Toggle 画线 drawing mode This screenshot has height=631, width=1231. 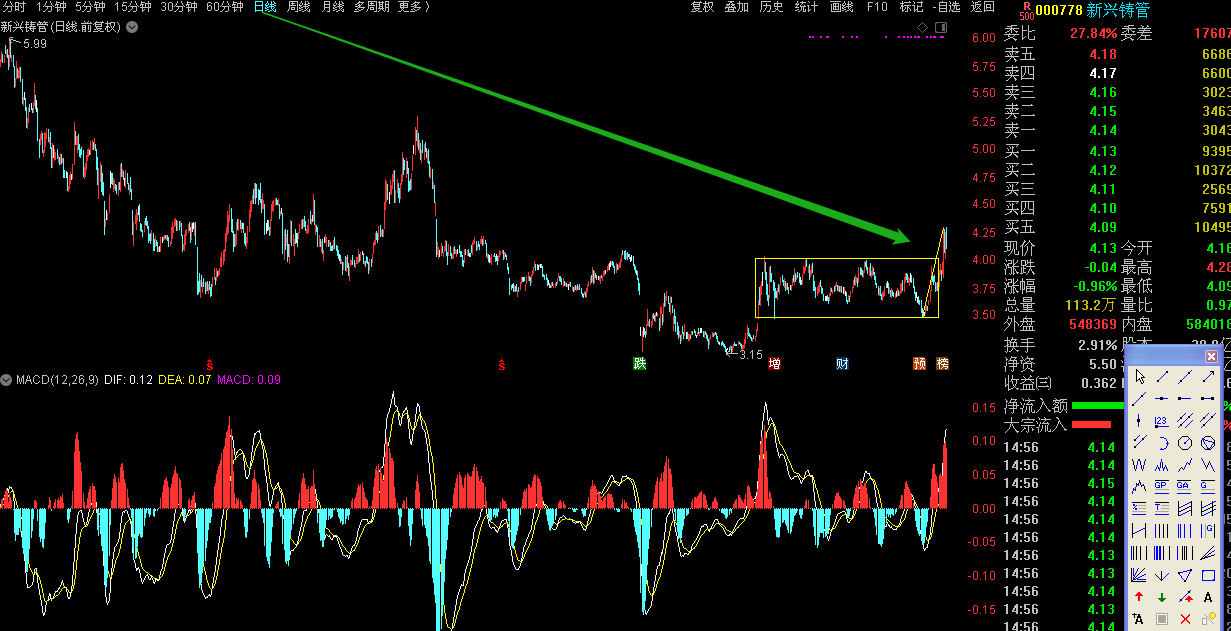pyautogui.click(x=842, y=7)
